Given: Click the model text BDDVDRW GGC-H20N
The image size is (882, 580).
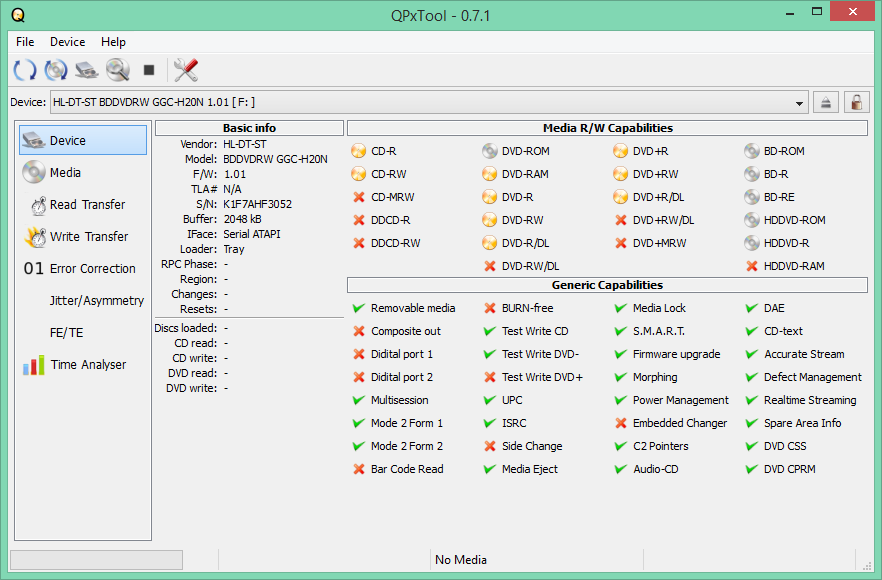Looking at the screenshot, I should point(275,159).
